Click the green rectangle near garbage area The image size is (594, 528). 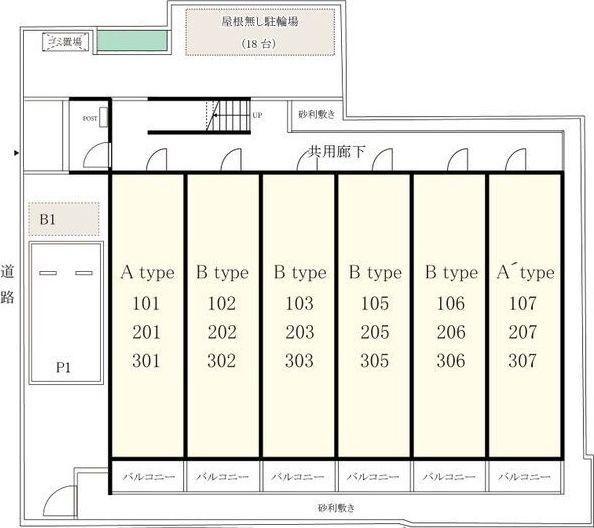click(x=132, y=41)
